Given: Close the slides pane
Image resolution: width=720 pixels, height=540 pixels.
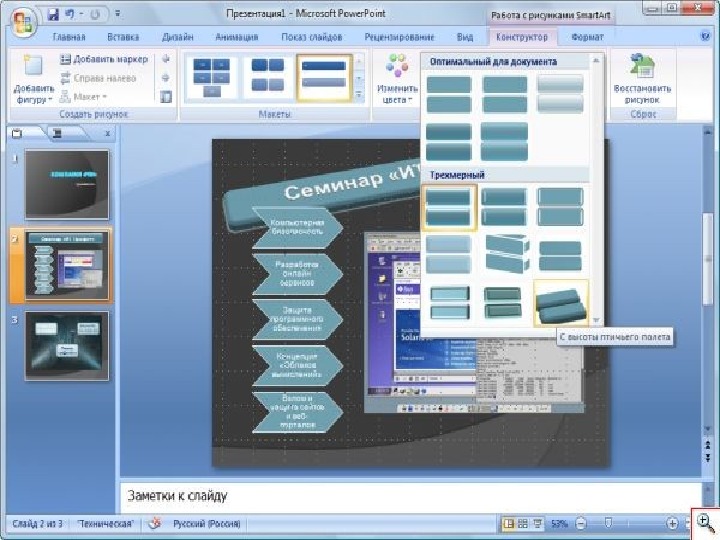Looking at the screenshot, I should tap(107, 134).
